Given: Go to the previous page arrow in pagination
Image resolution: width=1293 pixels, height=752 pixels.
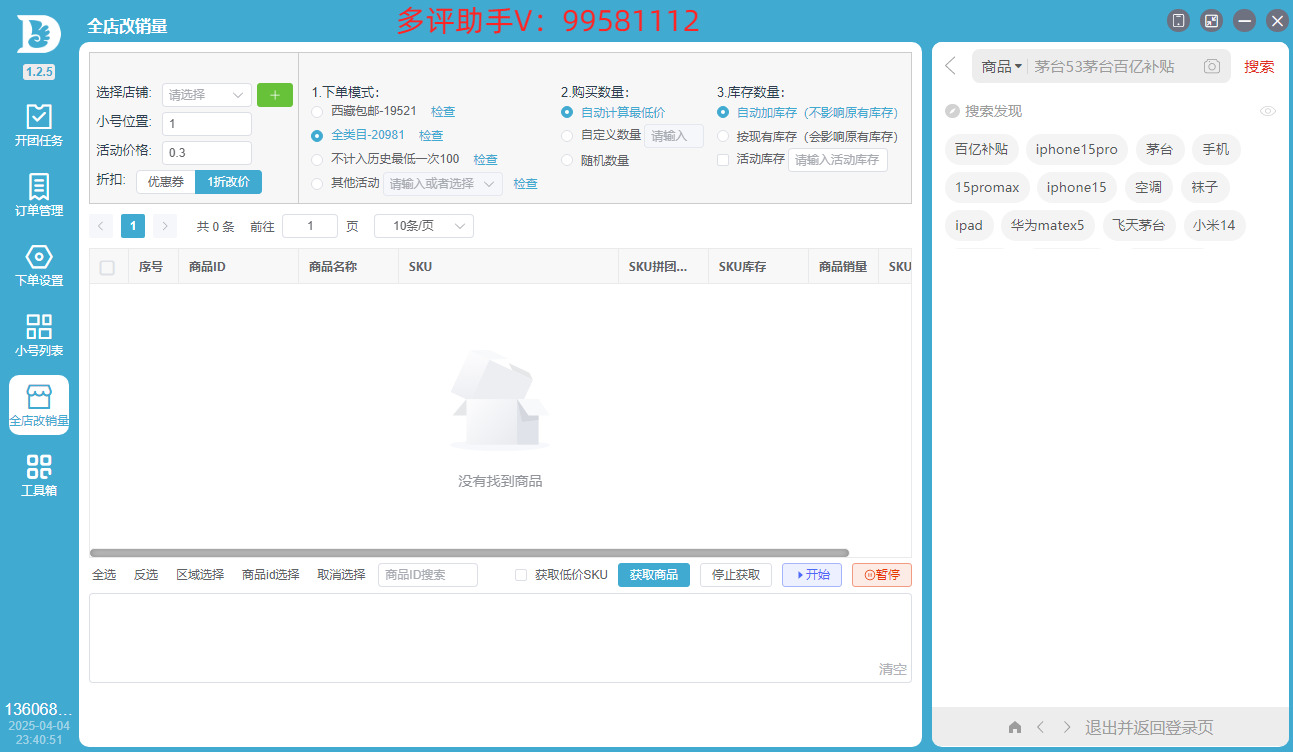Looking at the screenshot, I should pyautogui.click(x=101, y=226).
